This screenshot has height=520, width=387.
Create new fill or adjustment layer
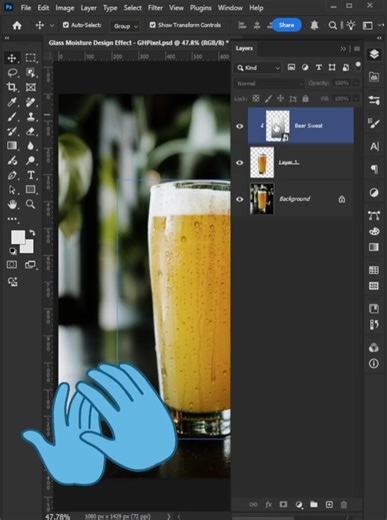[299, 504]
